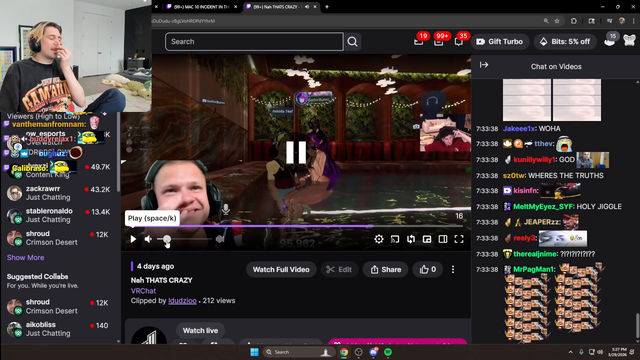The width and height of the screenshot is (640, 360).
Task: Play the paused clip
Action: click(133, 239)
